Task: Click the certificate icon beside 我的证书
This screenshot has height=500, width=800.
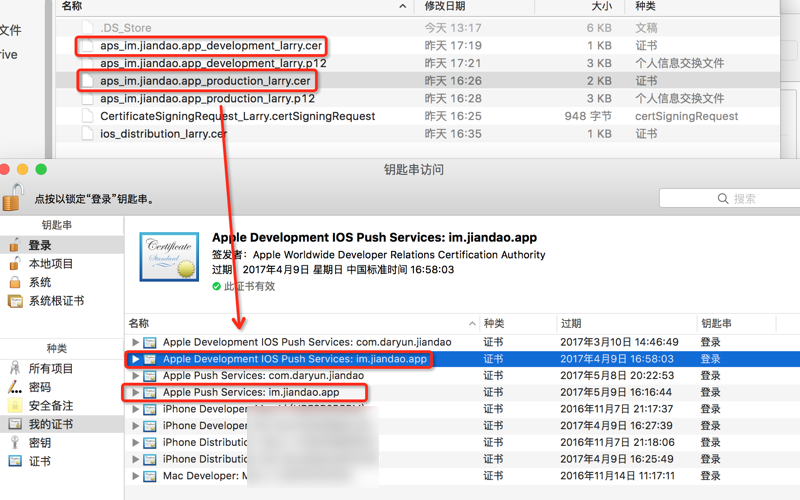Action: tap(15, 424)
